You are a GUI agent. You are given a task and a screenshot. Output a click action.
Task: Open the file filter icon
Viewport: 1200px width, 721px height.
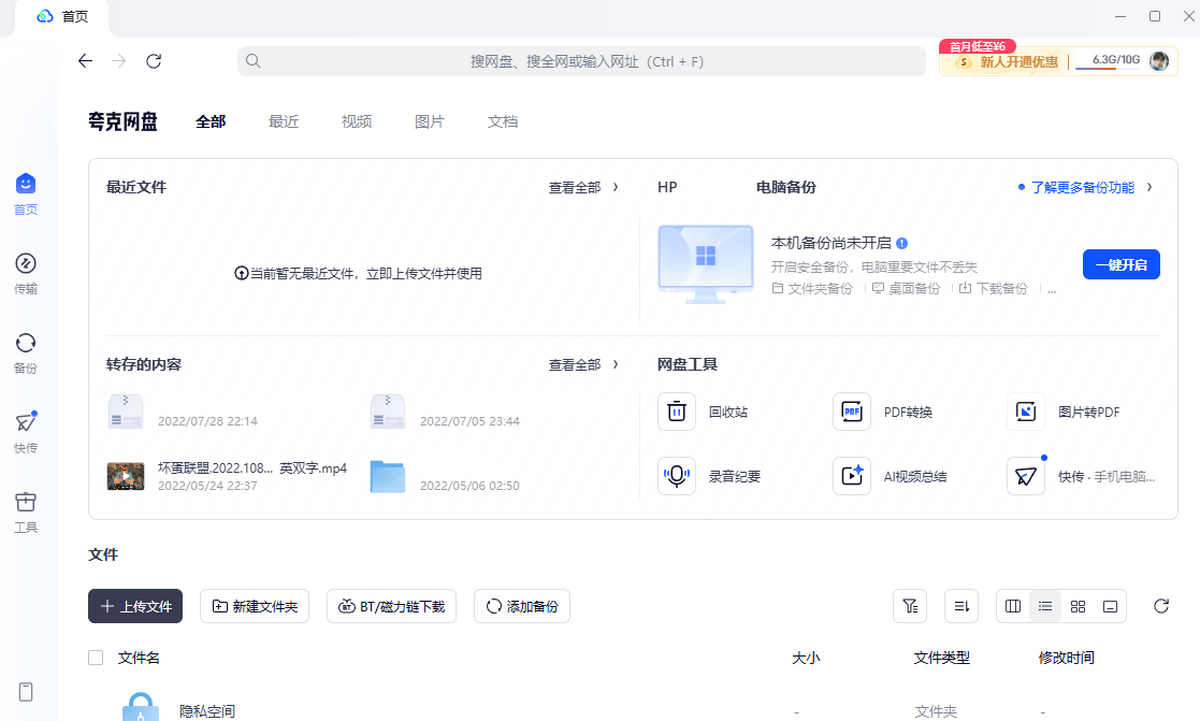(x=910, y=606)
